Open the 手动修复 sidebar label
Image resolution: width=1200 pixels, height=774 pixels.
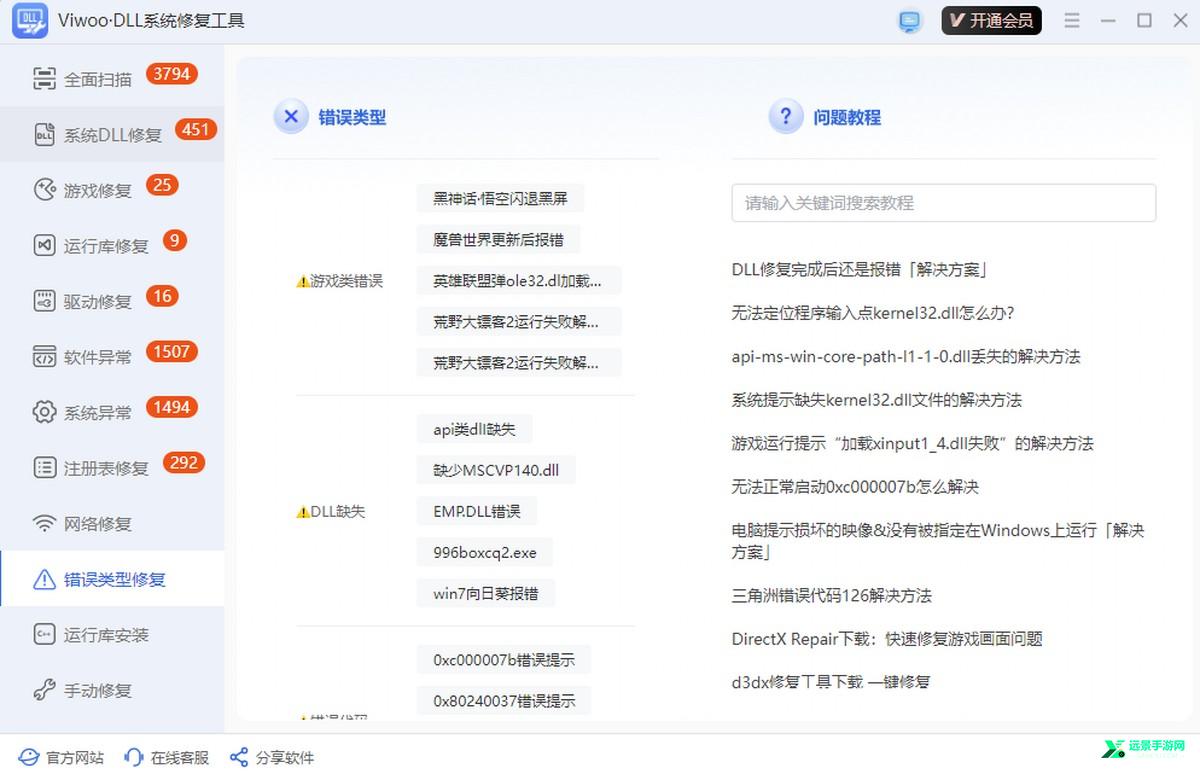tap(98, 691)
